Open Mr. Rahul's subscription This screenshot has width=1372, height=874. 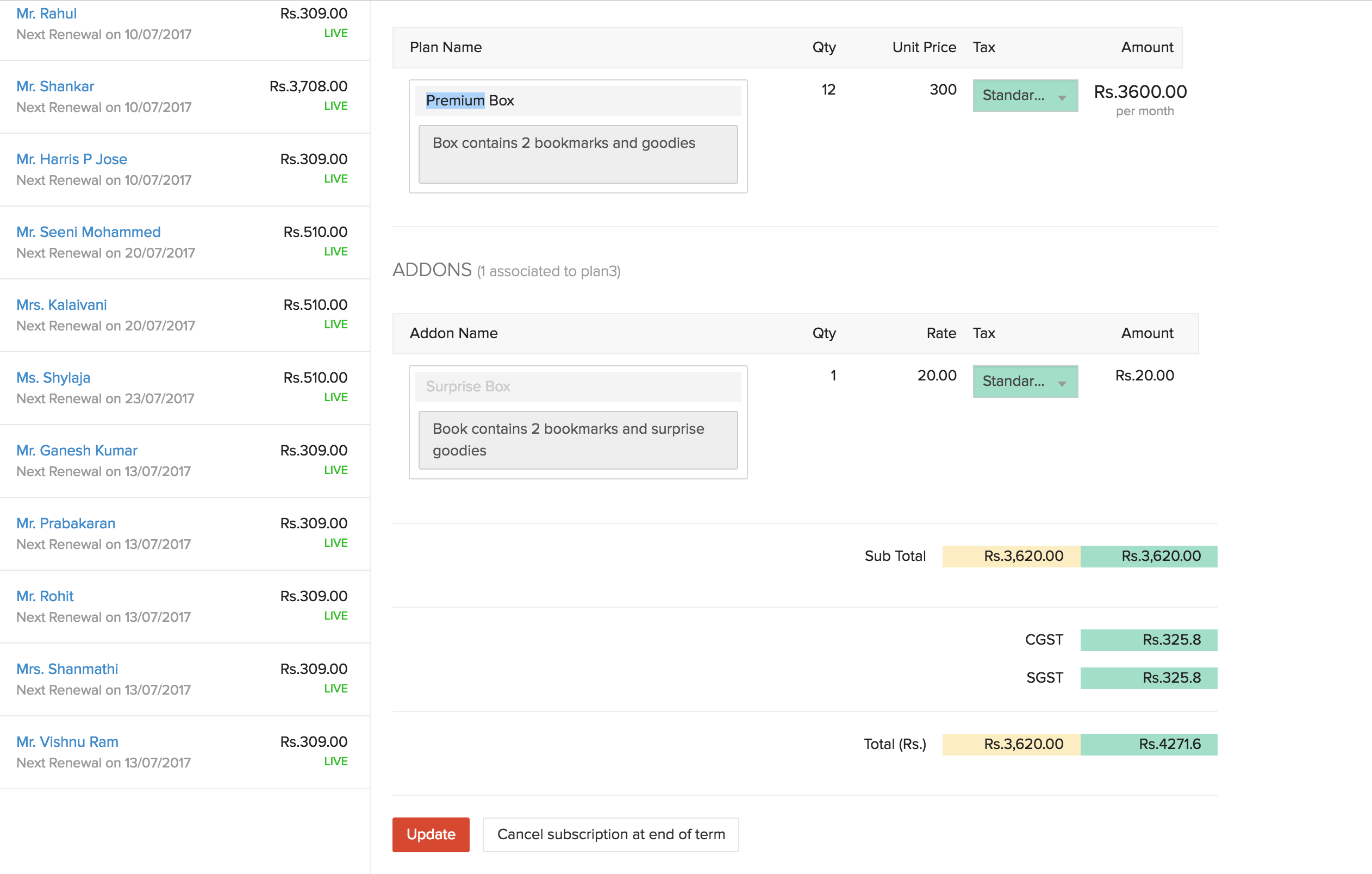coord(47,14)
